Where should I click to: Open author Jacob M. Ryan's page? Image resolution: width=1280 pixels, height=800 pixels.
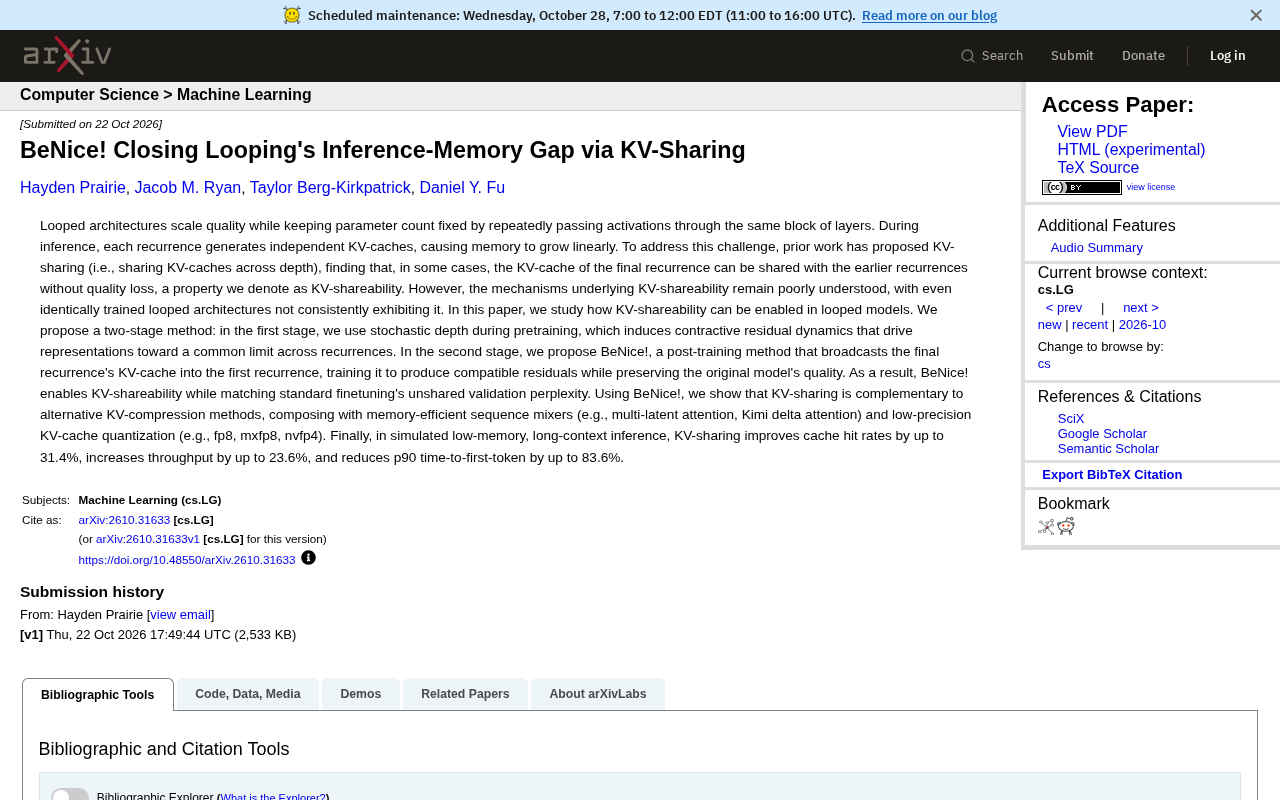pos(188,188)
